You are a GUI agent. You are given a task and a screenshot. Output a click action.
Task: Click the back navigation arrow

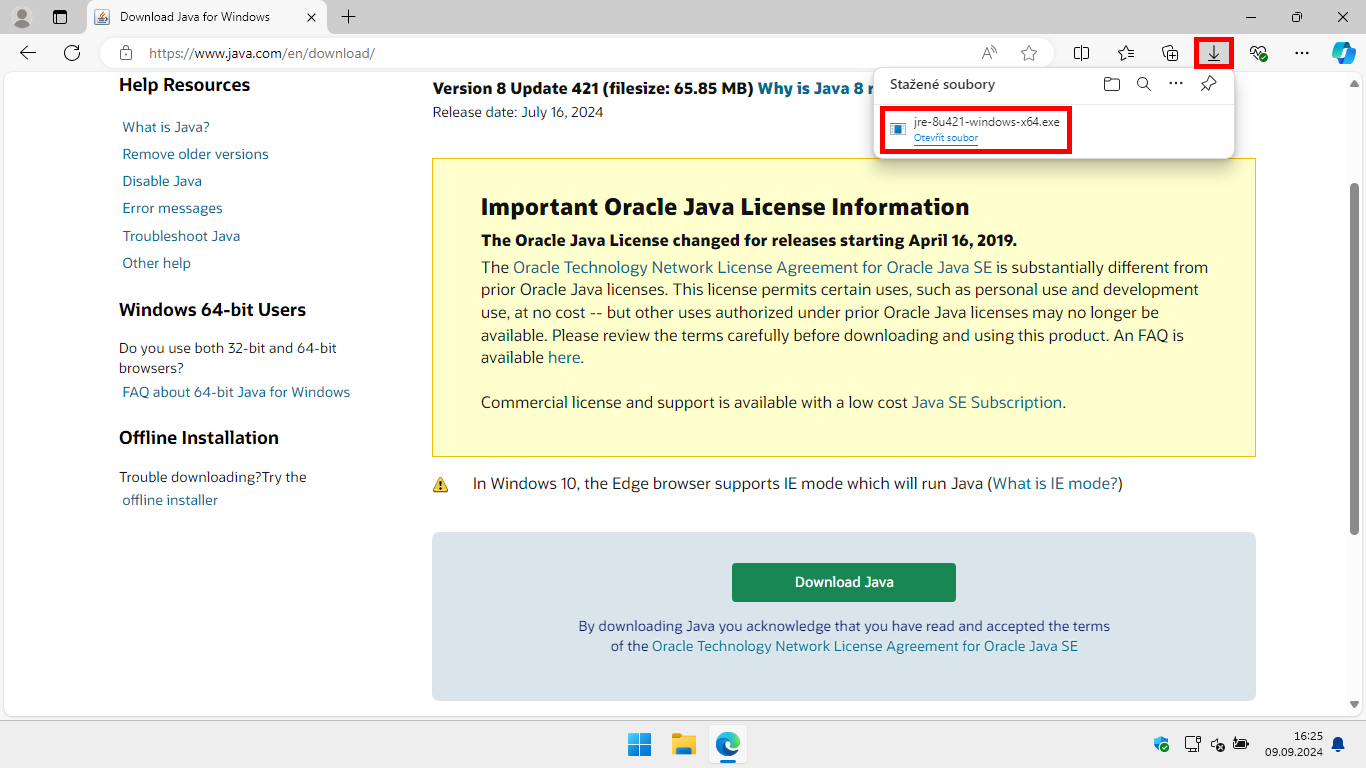(28, 53)
